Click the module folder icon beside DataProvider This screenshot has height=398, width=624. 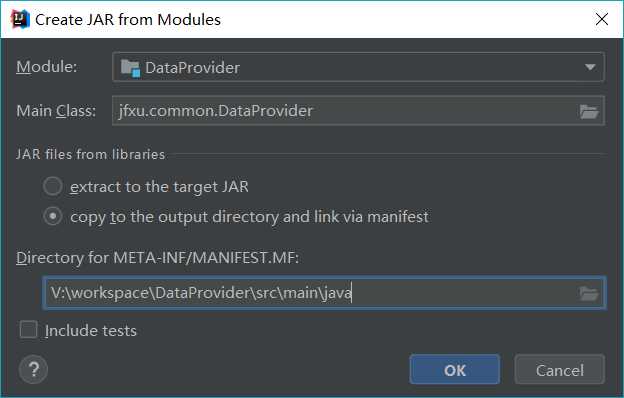click(x=131, y=68)
